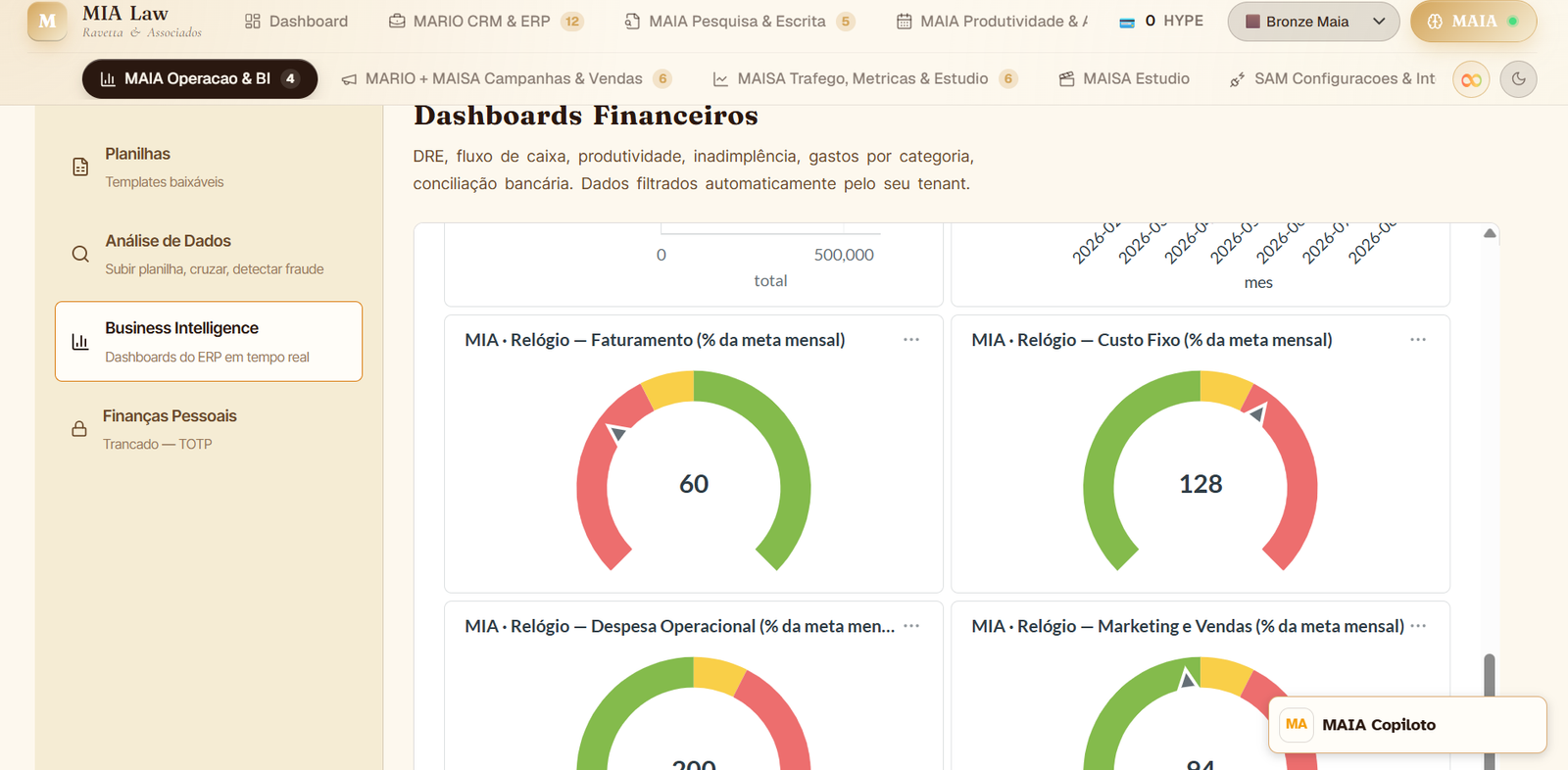Viewport: 1568px width, 770px height.
Task: Click the MIA Law logo icon
Action: pos(47,21)
